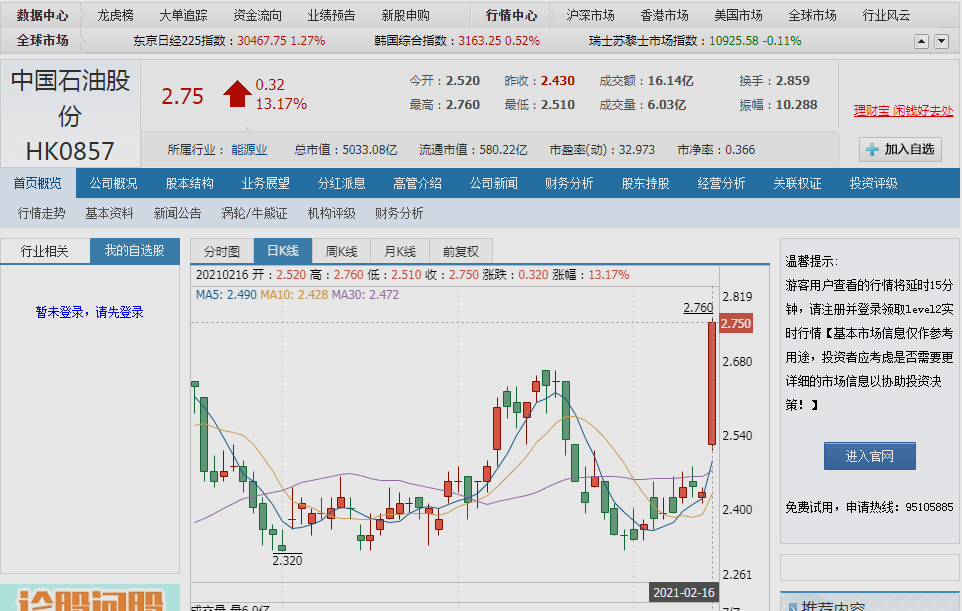Open 财务分析 in the gray sub-navigation
This screenshot has width=962, height=611.
point(399,213)
